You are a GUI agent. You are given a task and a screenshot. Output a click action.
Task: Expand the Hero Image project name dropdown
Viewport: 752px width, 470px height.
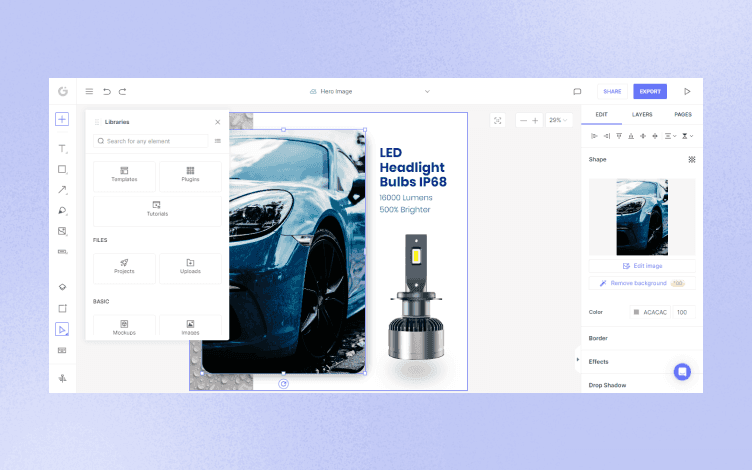(427, 91)
